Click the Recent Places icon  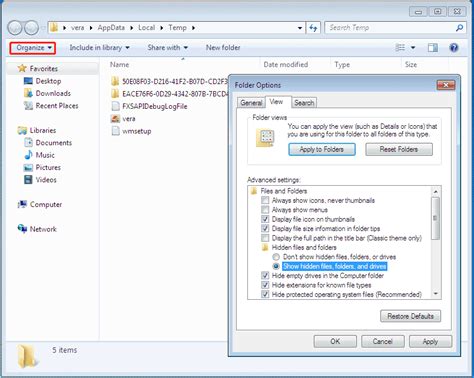click(x=28, y=106)
